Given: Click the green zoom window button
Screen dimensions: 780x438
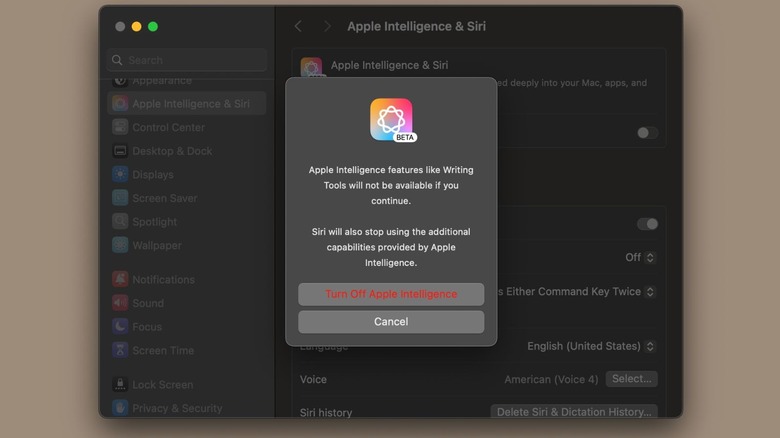Looking at the screenshot, I should tap(153, 26).
